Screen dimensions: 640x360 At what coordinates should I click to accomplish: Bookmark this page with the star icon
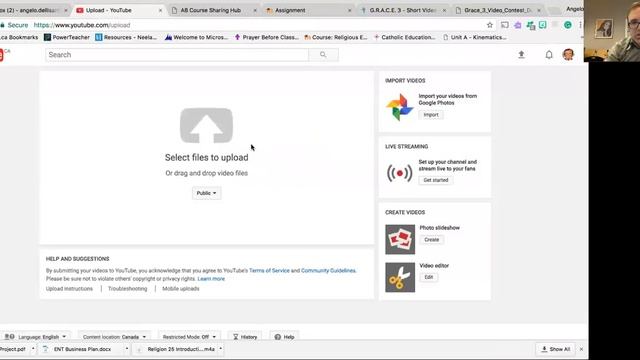(490, 25)
